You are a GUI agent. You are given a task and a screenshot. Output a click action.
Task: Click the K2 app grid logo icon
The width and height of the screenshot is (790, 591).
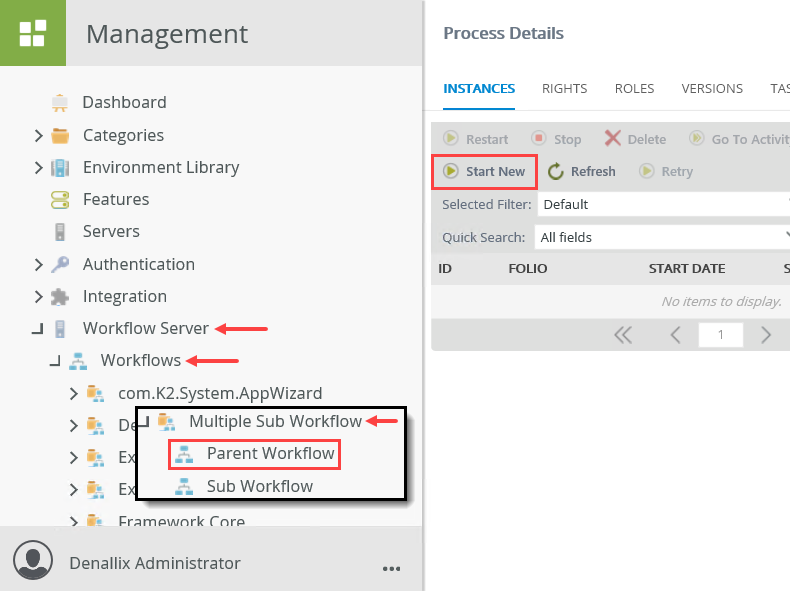pyautogui.click(x=32, y=33)
